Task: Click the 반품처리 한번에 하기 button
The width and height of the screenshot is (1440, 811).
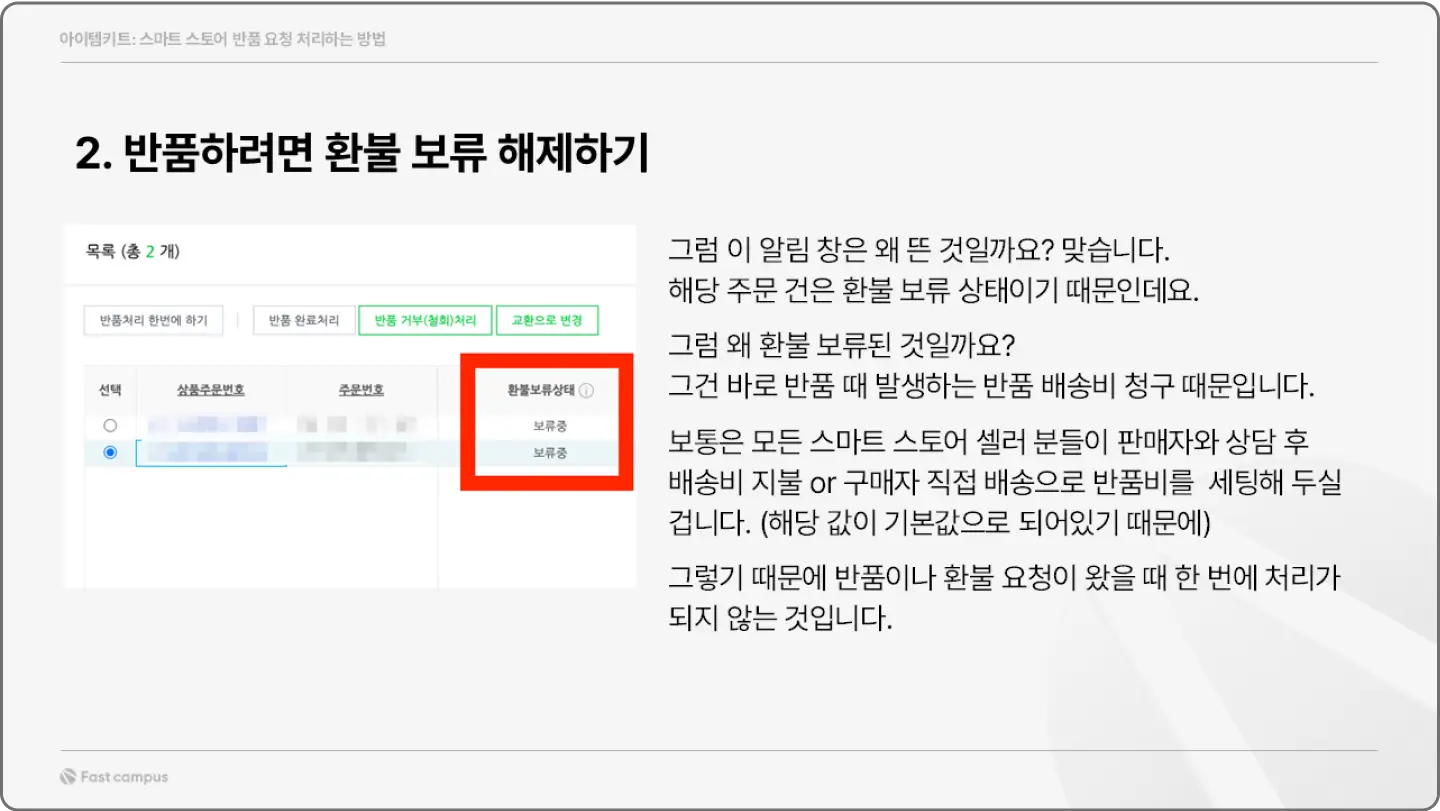Action: [x=153, y=321]
